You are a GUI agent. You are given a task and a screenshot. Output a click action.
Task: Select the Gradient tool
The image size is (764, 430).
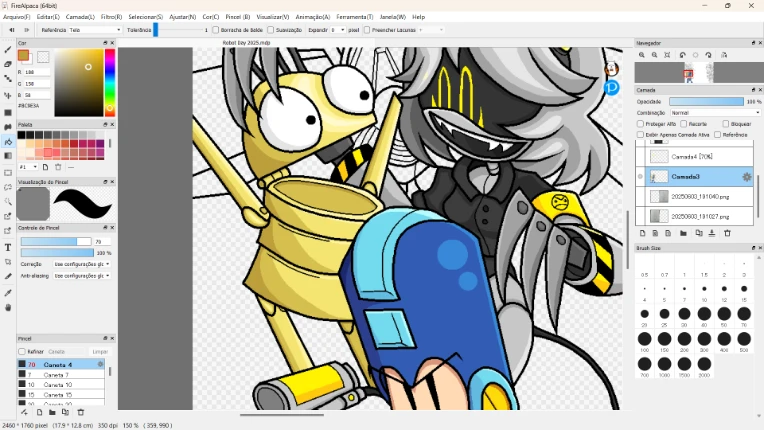coord(8,156)
